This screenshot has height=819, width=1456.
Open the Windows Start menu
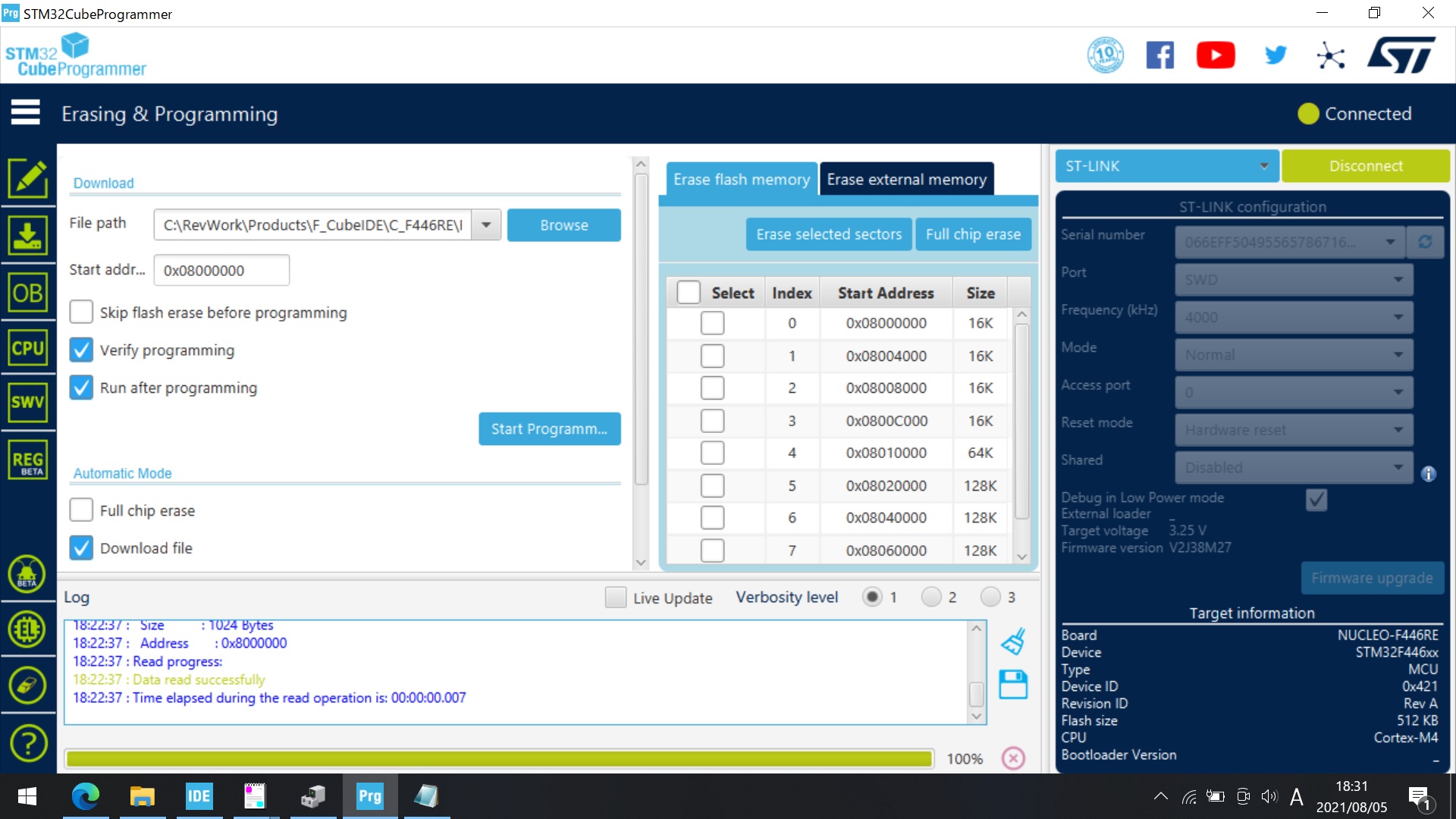27,796
